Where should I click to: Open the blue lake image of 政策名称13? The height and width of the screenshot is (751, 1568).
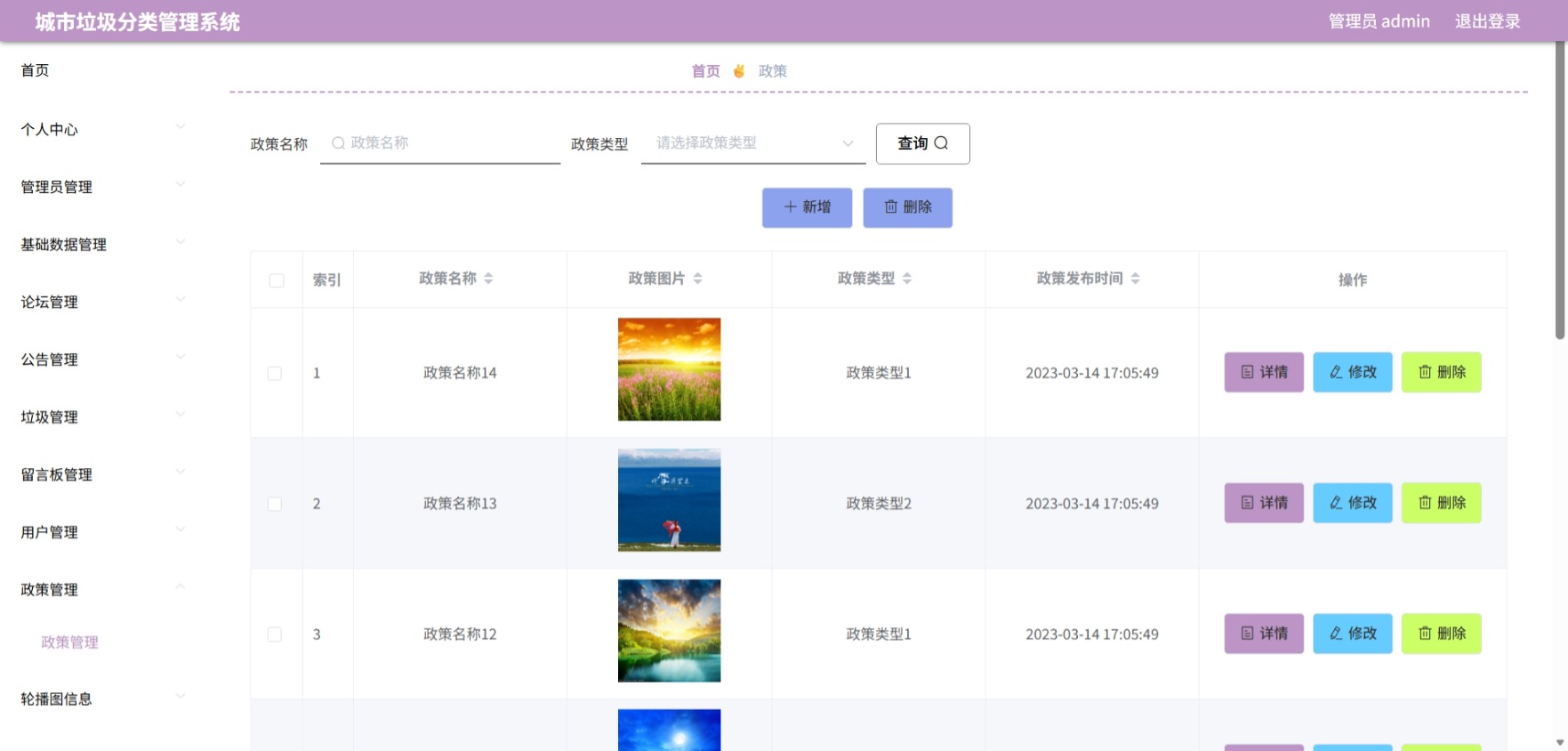coord(669,500)
